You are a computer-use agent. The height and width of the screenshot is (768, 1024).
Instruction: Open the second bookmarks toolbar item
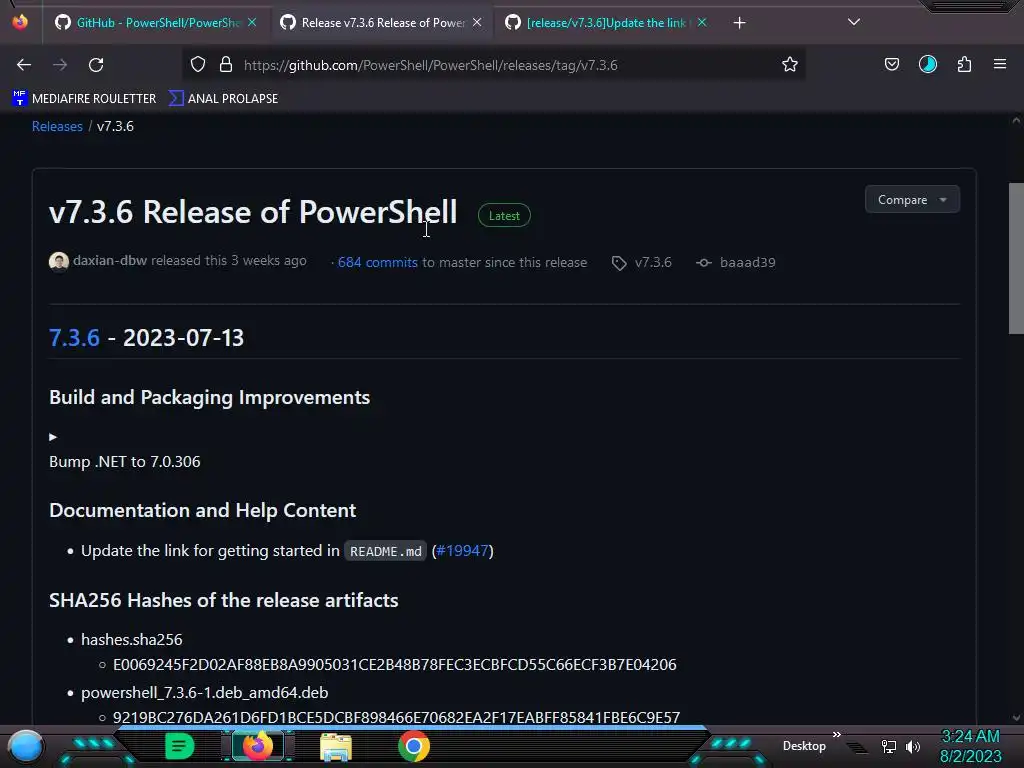click(x=223, y=99)
